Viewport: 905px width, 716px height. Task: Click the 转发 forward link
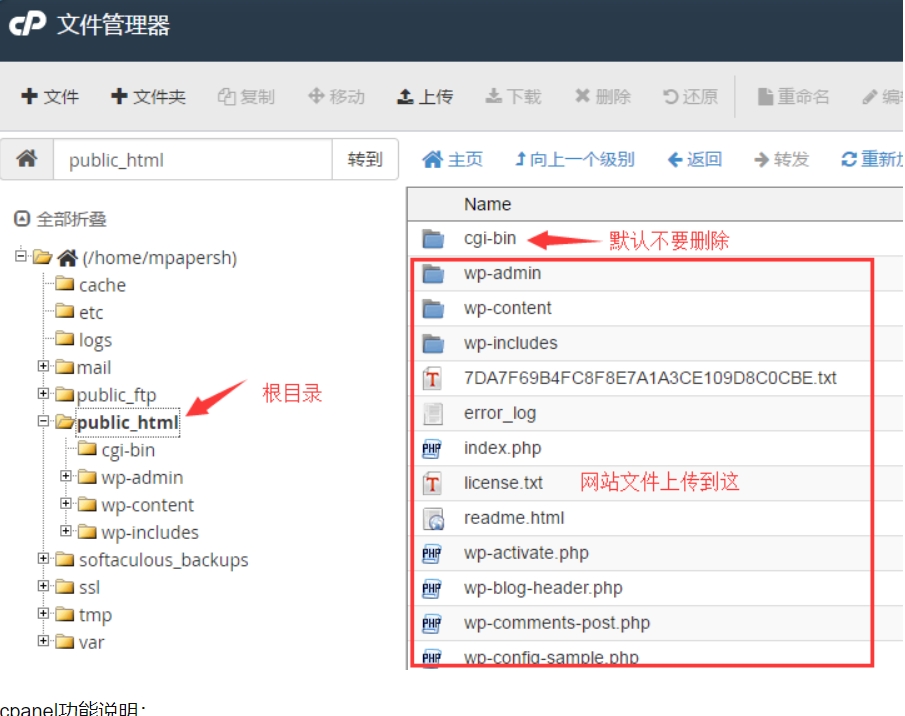click(x=781, y=159)
